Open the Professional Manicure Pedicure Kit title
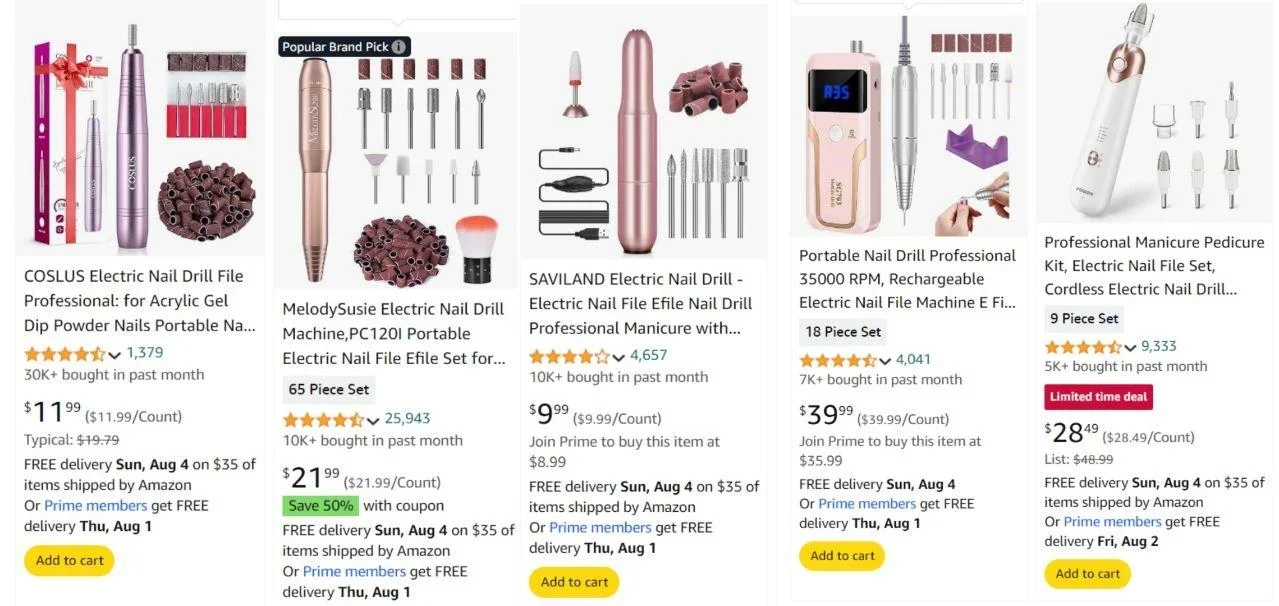The height and width of the screenshot is (606, 1279). (1155, 266)
